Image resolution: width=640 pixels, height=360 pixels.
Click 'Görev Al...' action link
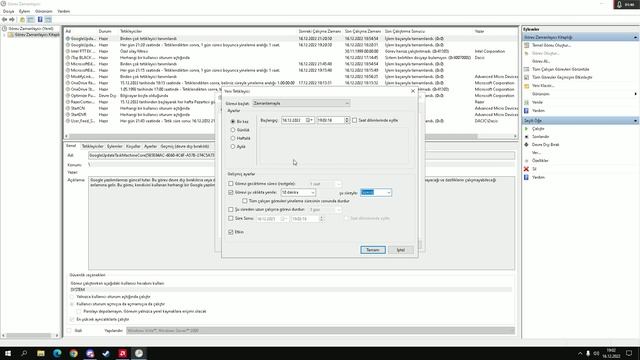pos(541,61)
